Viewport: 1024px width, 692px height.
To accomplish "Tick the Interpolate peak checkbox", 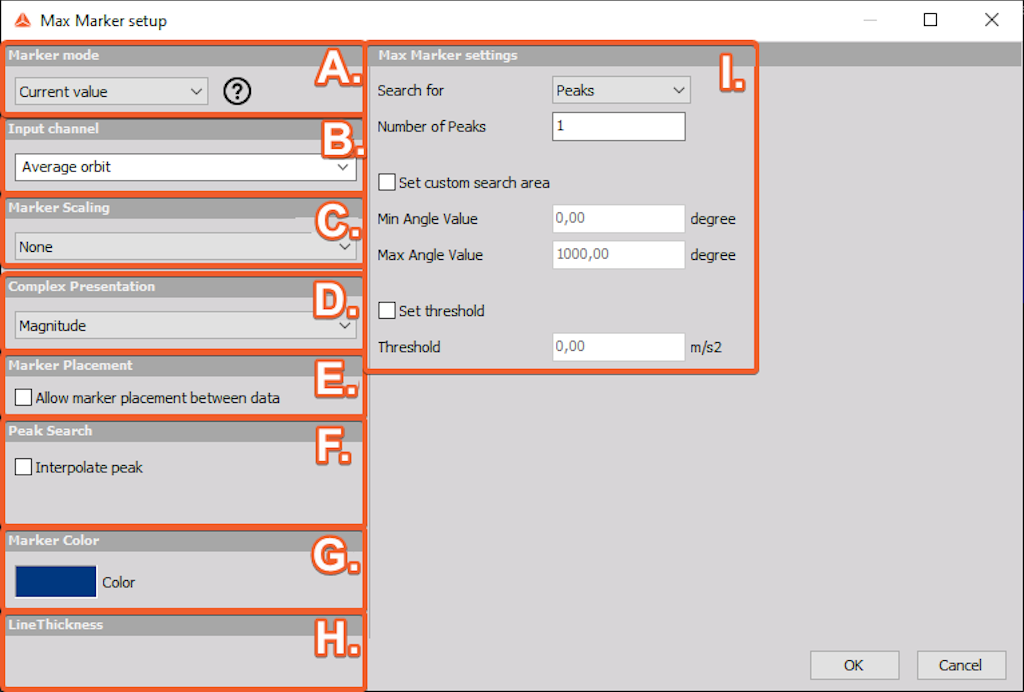I will (x=24, y=467).
